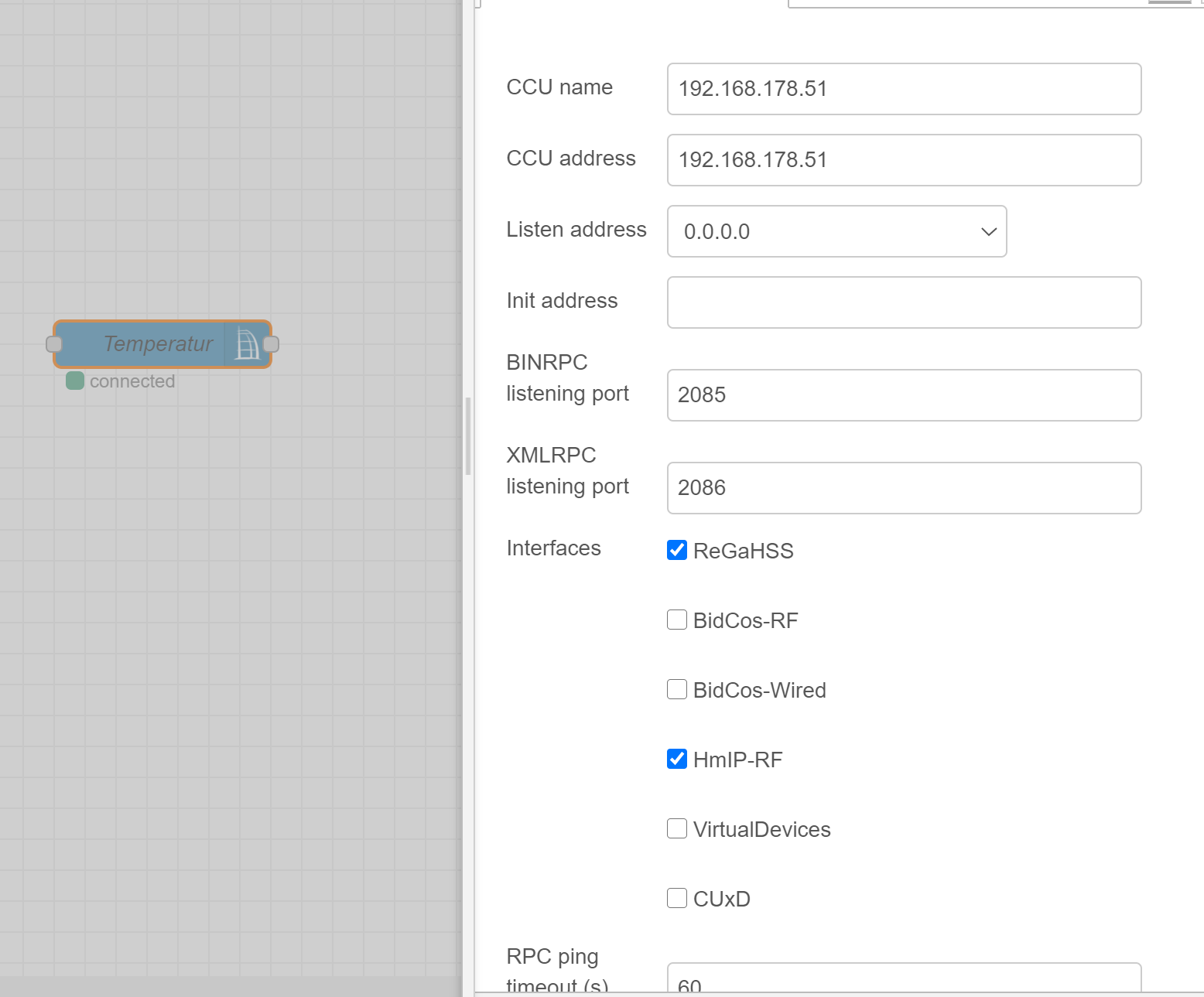Image resolution: width=1204 pixels, height=997 pixels.
Task: Click the Temperatur node's input port
Action: 53,344
